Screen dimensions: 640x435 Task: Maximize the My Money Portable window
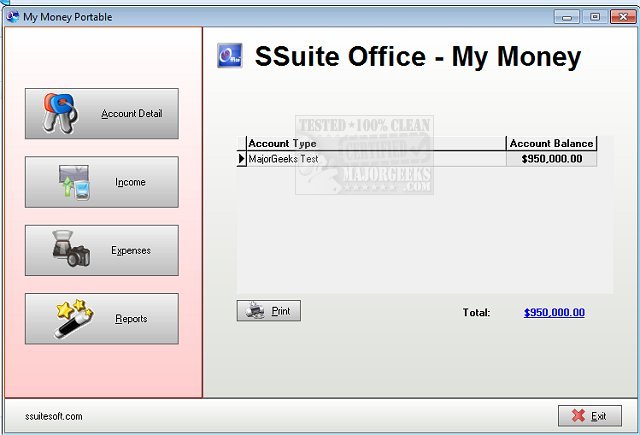coord(595,17)
